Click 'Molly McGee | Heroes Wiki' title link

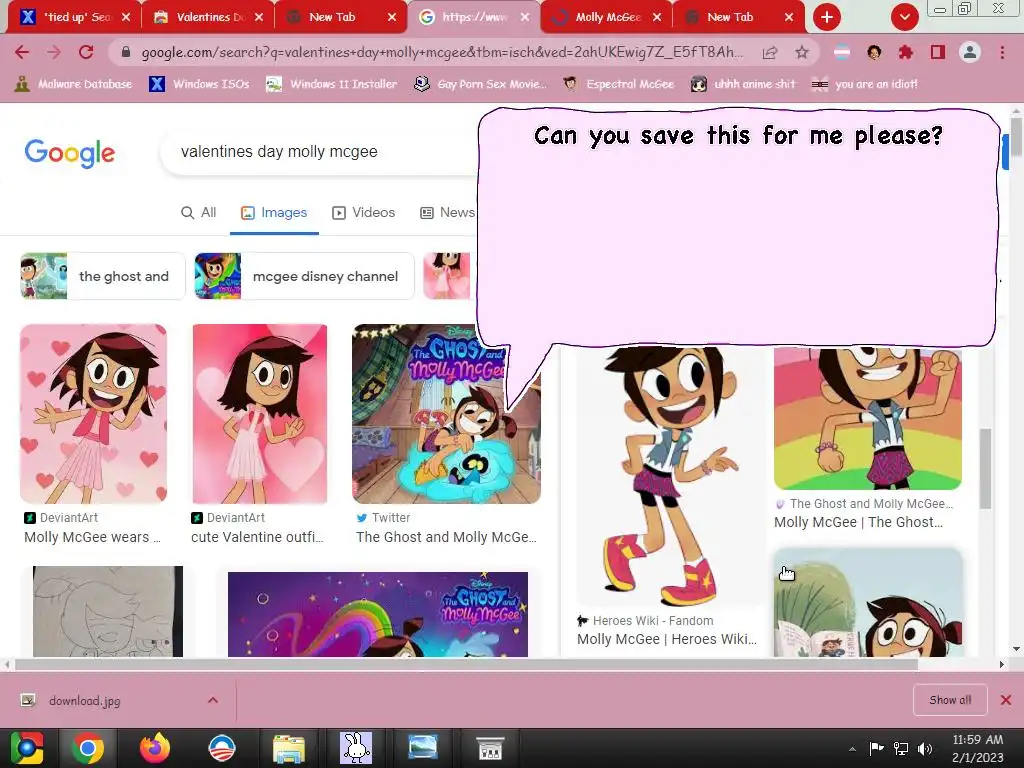tap(667, 639)
